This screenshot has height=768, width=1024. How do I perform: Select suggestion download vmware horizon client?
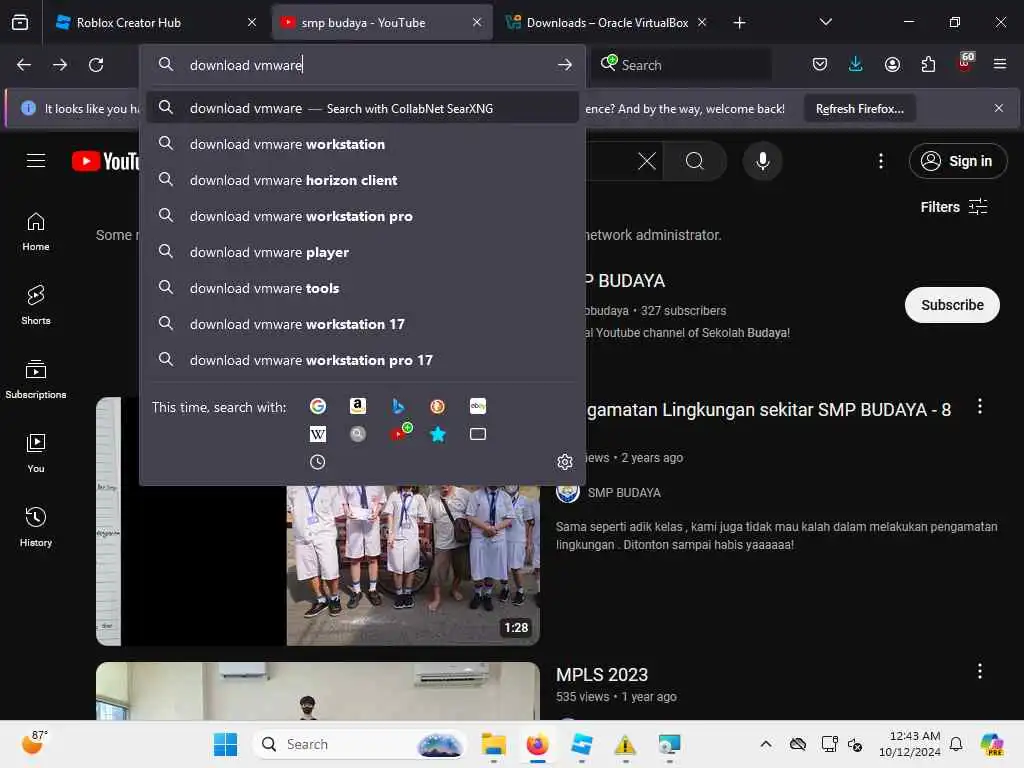point(362,180)
